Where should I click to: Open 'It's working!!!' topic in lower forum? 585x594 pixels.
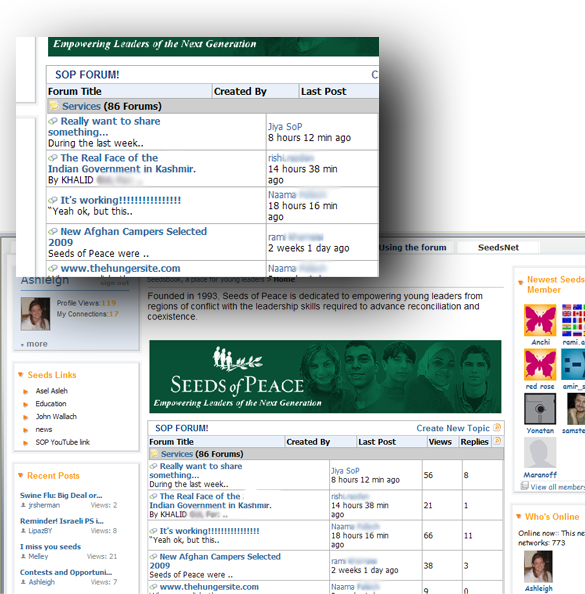pyautogui.click(x=209, y=531)
